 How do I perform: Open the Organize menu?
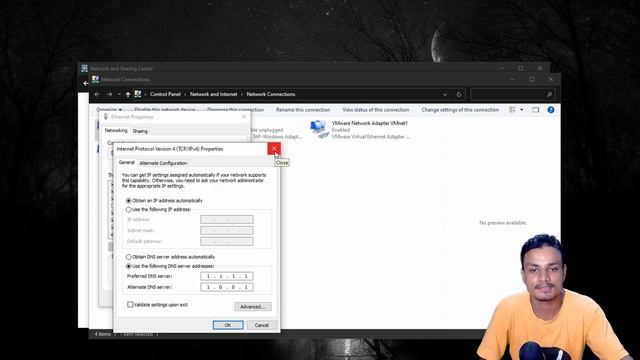point(109,110)
